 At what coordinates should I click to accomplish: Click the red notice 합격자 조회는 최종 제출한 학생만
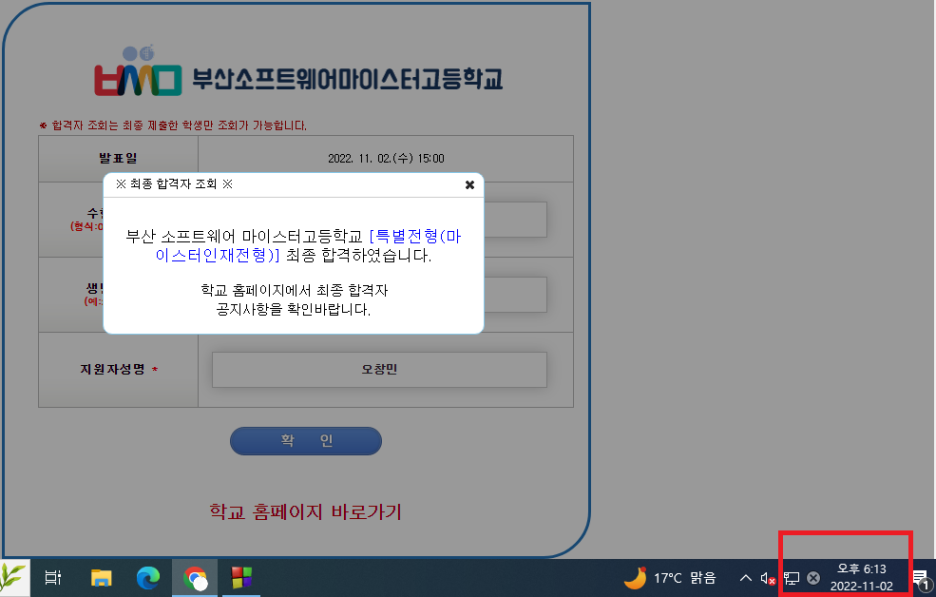pyautogui.click(x=173, y=125)
